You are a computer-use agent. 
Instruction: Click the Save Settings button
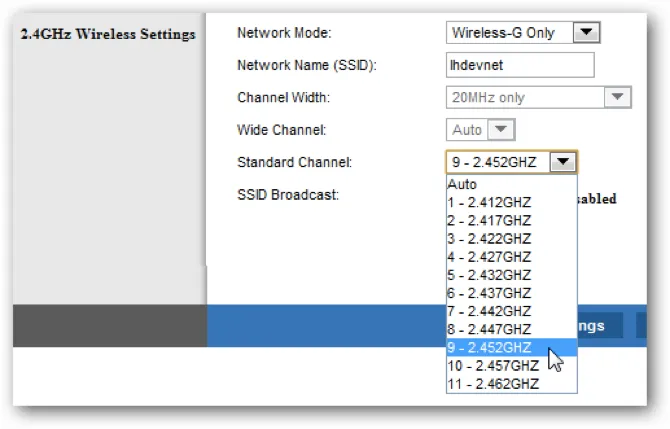598,326
